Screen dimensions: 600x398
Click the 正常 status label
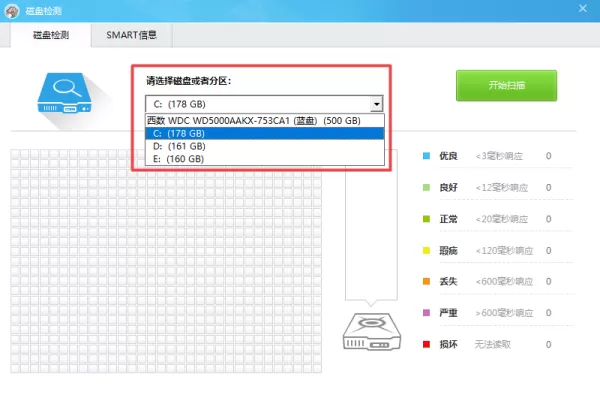tap(448, 219)
